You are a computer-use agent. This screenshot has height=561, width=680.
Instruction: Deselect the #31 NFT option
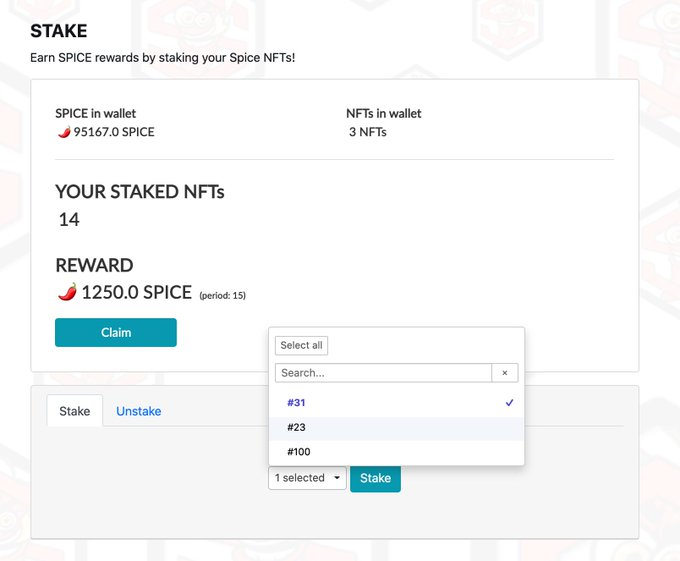(396, 403)
